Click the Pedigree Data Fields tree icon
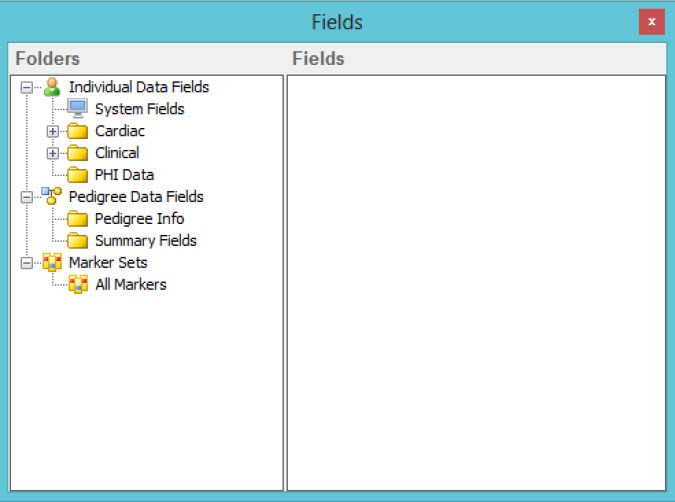This screenshot has width=675, height=502. (x=52, y=196)
